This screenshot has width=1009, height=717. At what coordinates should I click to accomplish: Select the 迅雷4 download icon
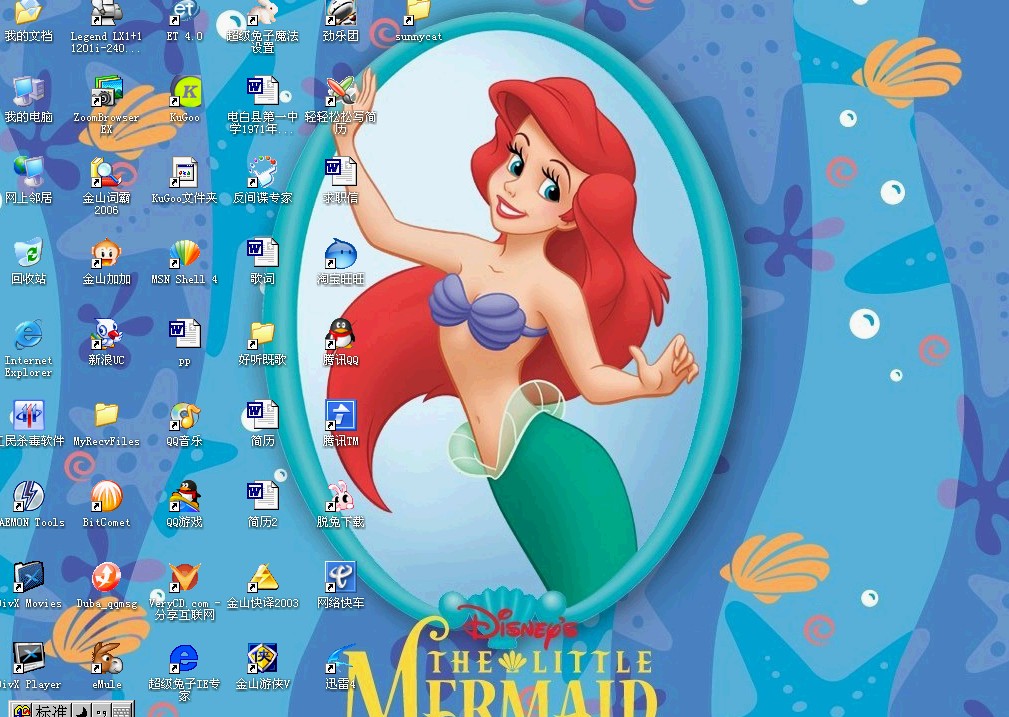pyautogui.click(x=341, y=658)
